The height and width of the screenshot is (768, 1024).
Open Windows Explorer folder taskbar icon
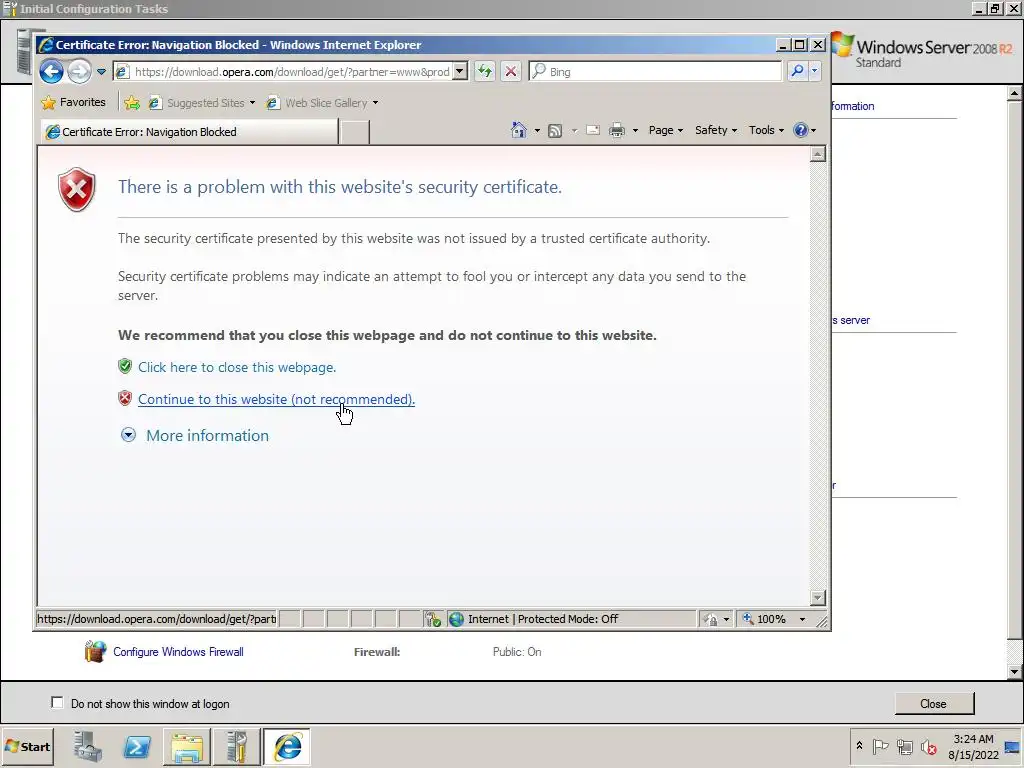(187, 746)
